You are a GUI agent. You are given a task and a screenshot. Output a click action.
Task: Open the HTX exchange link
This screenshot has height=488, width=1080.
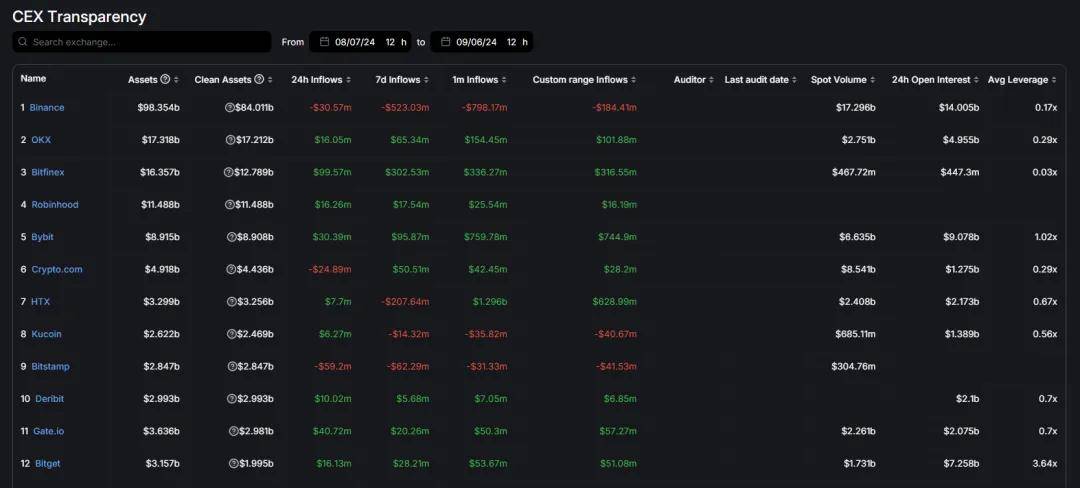click(x=41, y=301)
